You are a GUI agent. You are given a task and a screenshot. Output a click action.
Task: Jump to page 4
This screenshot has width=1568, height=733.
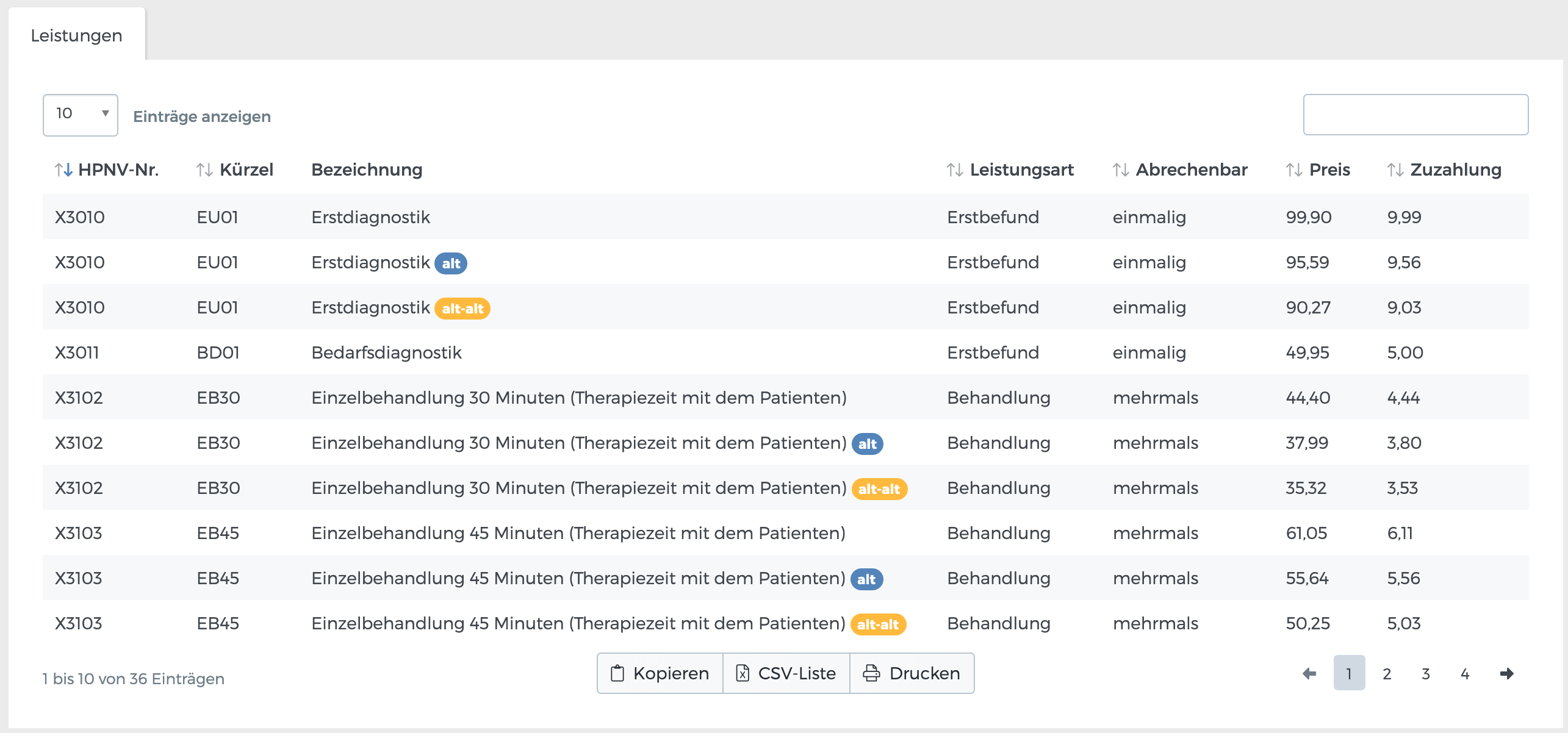[x=1465, y=674]
